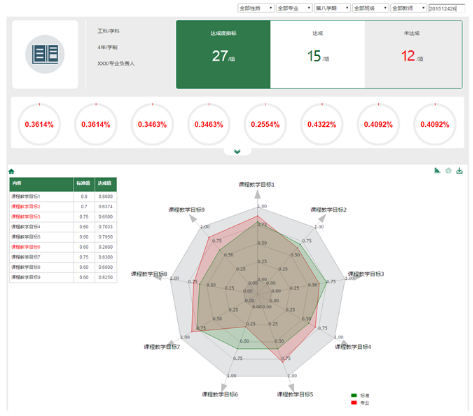The height and width of the screenshot is (416, 473).
Task: Toggle the green 标准 legend swatch
Action: click(354, 395)
